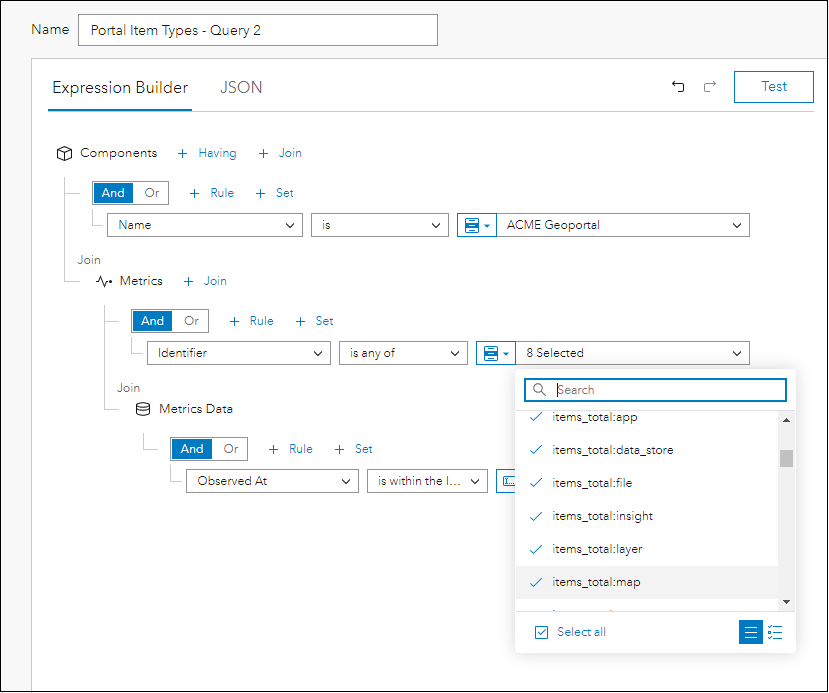Screen dimensions: 829x693
Task: Switch to show all items list view
Action: [750, 632]
